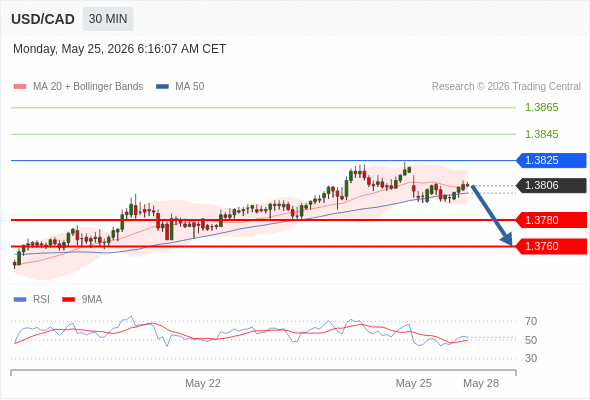Click the chart date and time text
Screen dimensions: 590x400
coord(120,49)
